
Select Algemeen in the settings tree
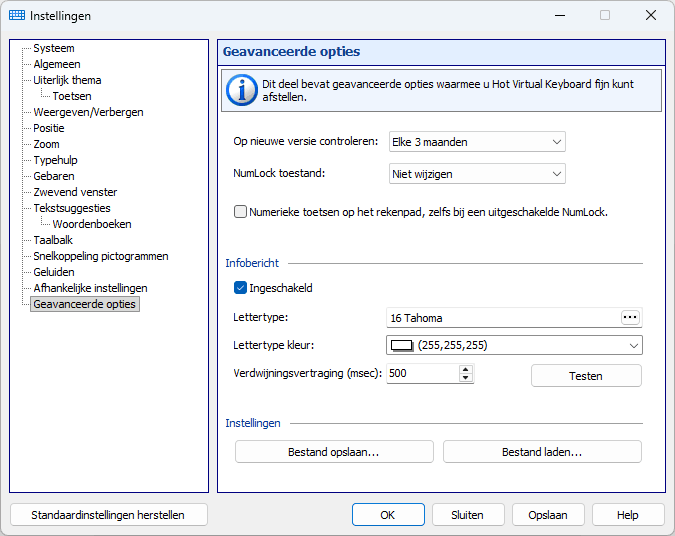pos(57,64)
